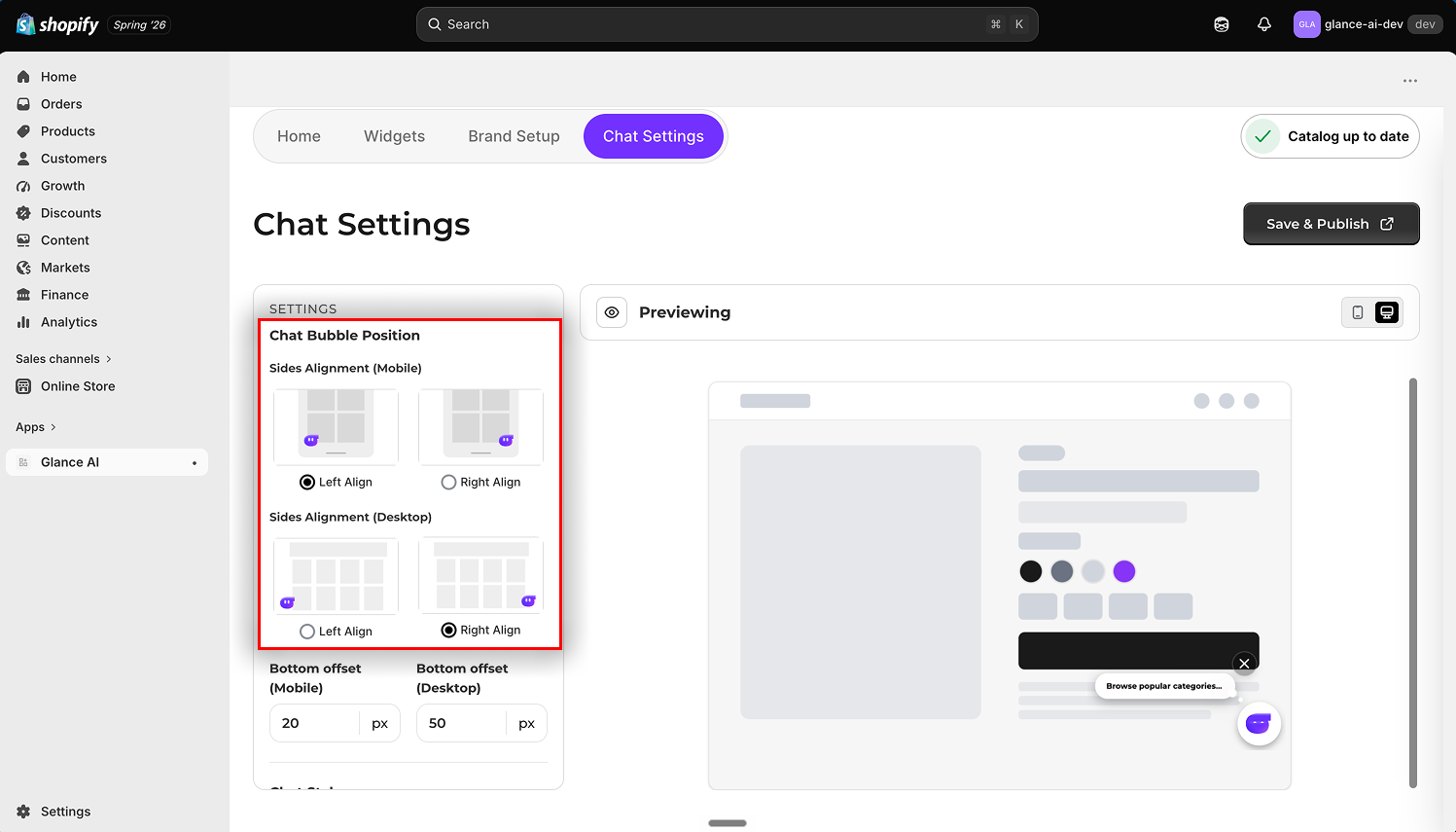Screen dimensions: 1456x832
Task: Close the Browse popular categories bubble
Action: 1244,664
